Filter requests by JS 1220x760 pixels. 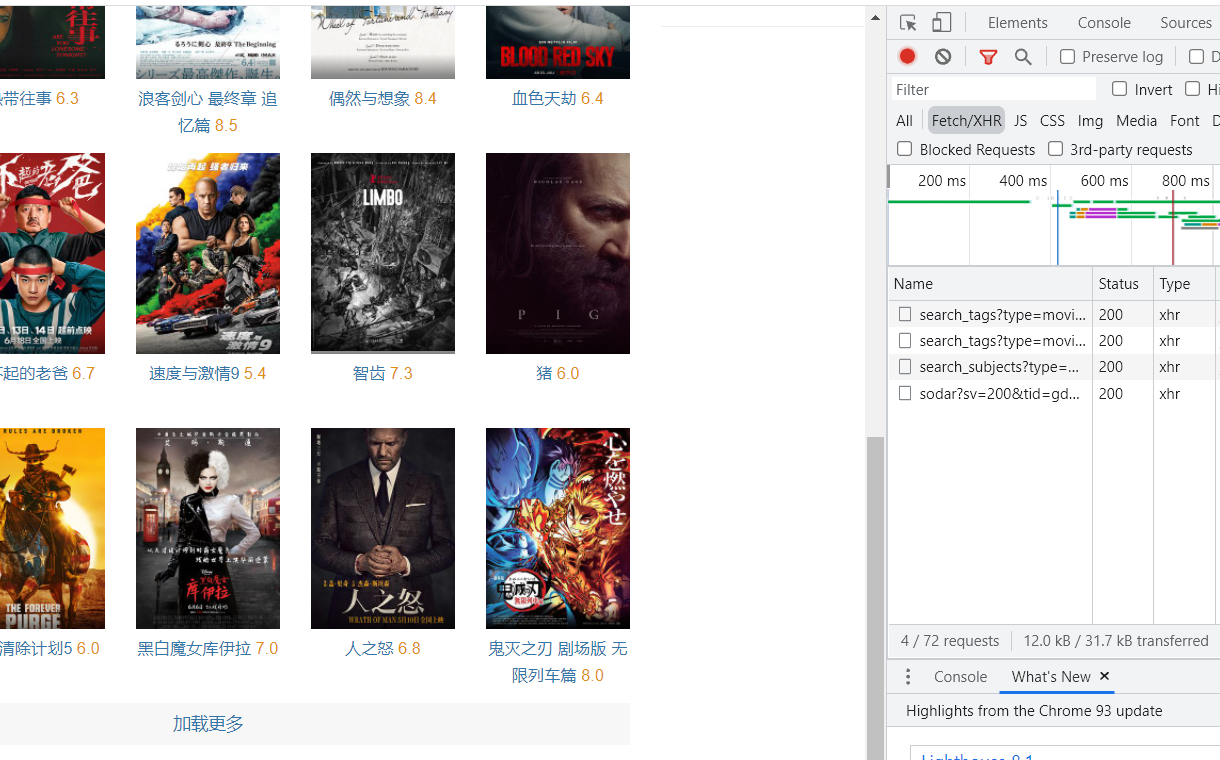(1020, 121)
